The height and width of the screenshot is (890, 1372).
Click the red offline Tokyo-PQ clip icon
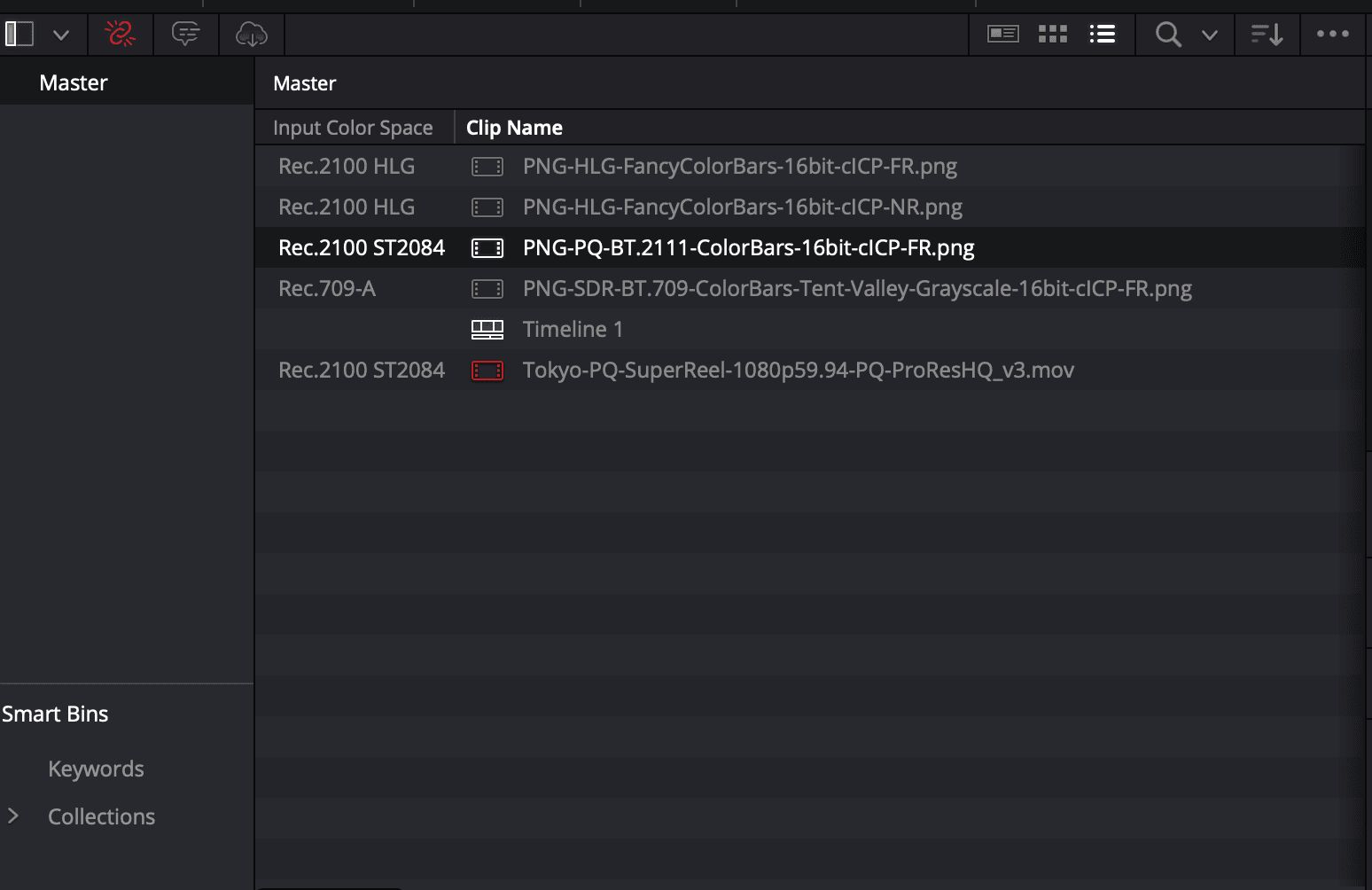[487, 371]
